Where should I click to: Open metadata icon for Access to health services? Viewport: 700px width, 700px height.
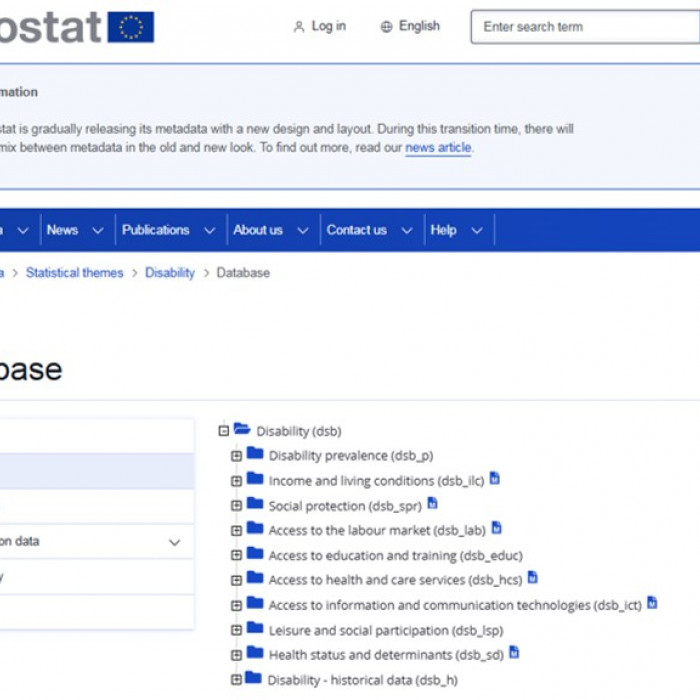coord(533,577)
